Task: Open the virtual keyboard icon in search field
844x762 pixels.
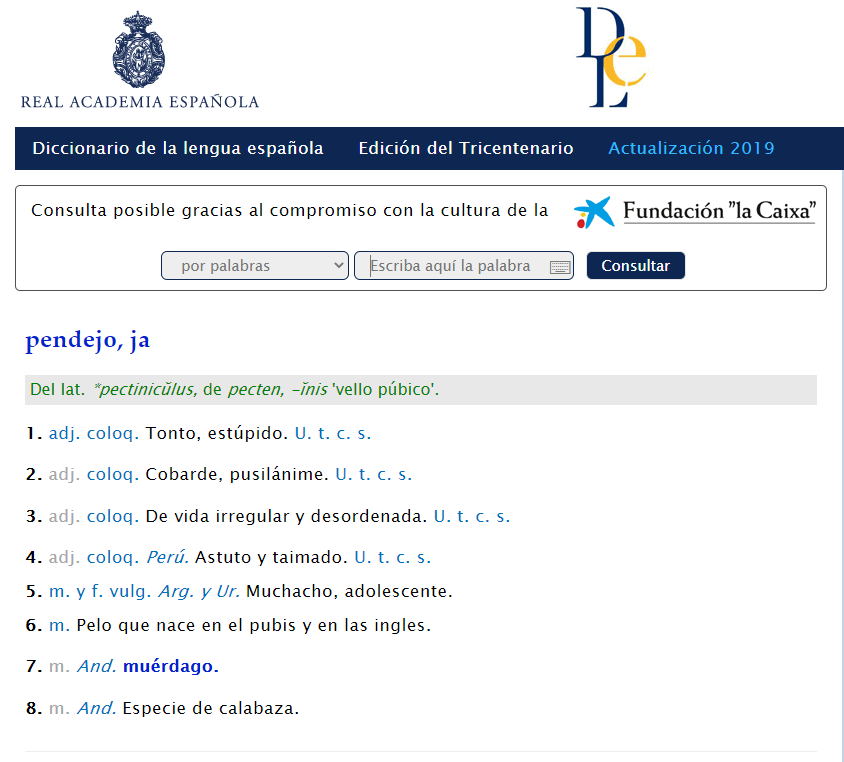Action: coord(560,267)
